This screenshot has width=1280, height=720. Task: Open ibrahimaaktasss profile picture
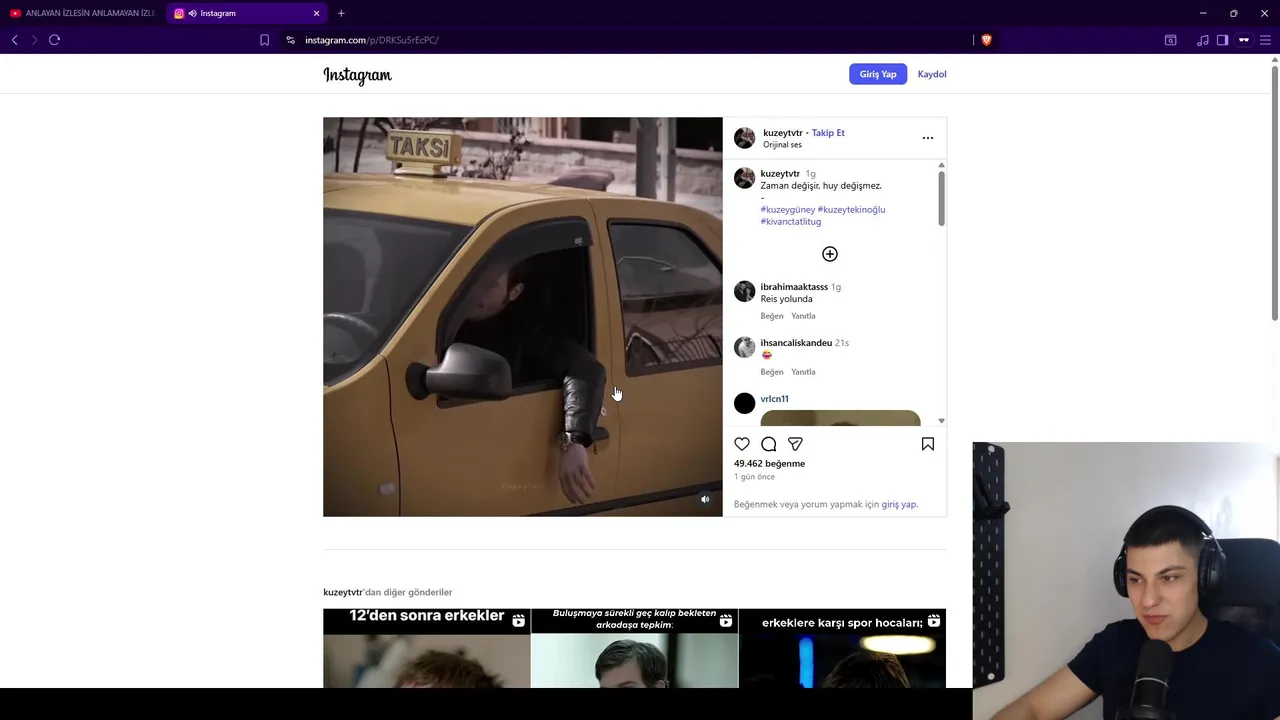744,291
